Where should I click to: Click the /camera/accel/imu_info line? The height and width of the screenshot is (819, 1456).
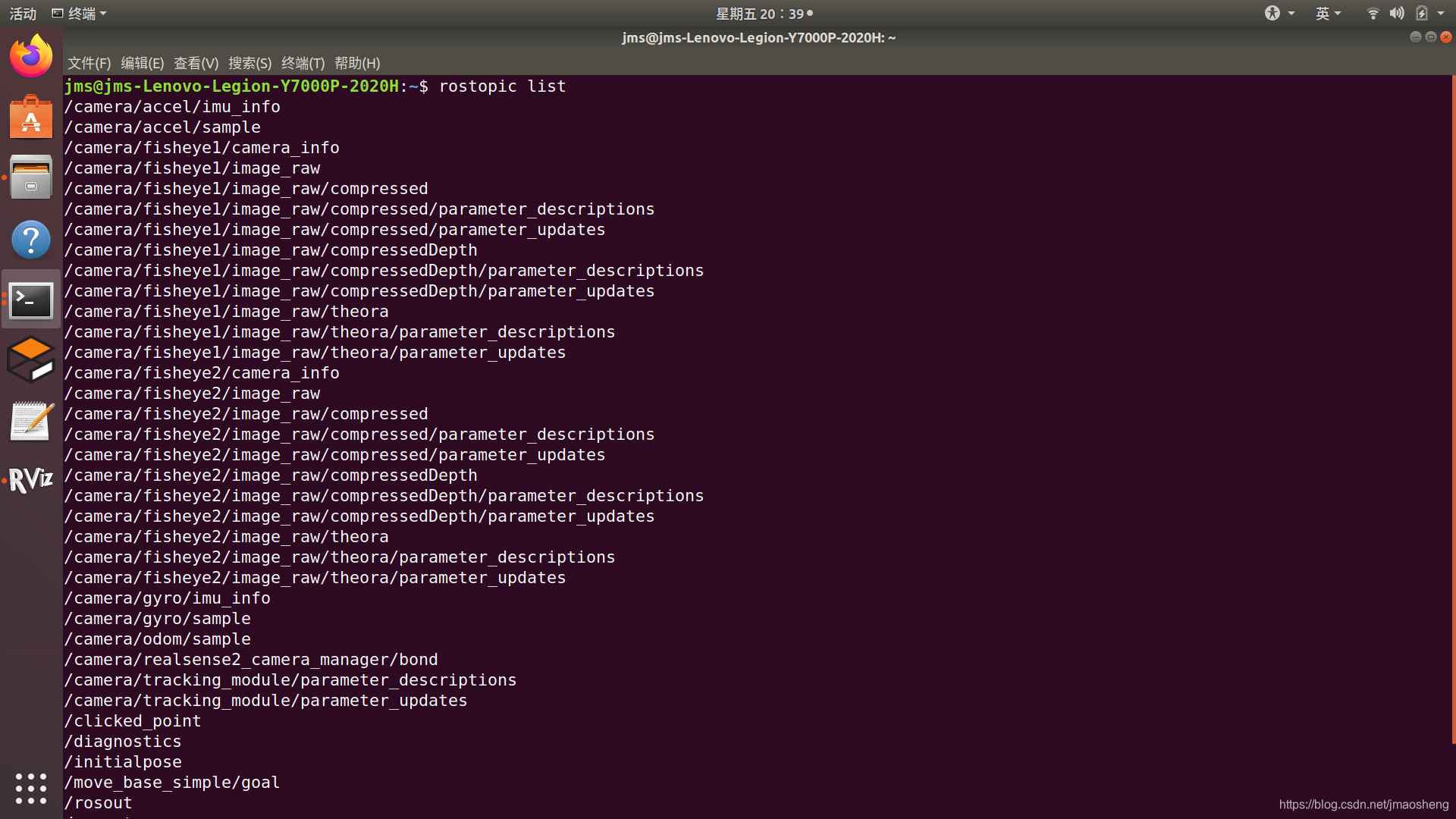point(172,106)
